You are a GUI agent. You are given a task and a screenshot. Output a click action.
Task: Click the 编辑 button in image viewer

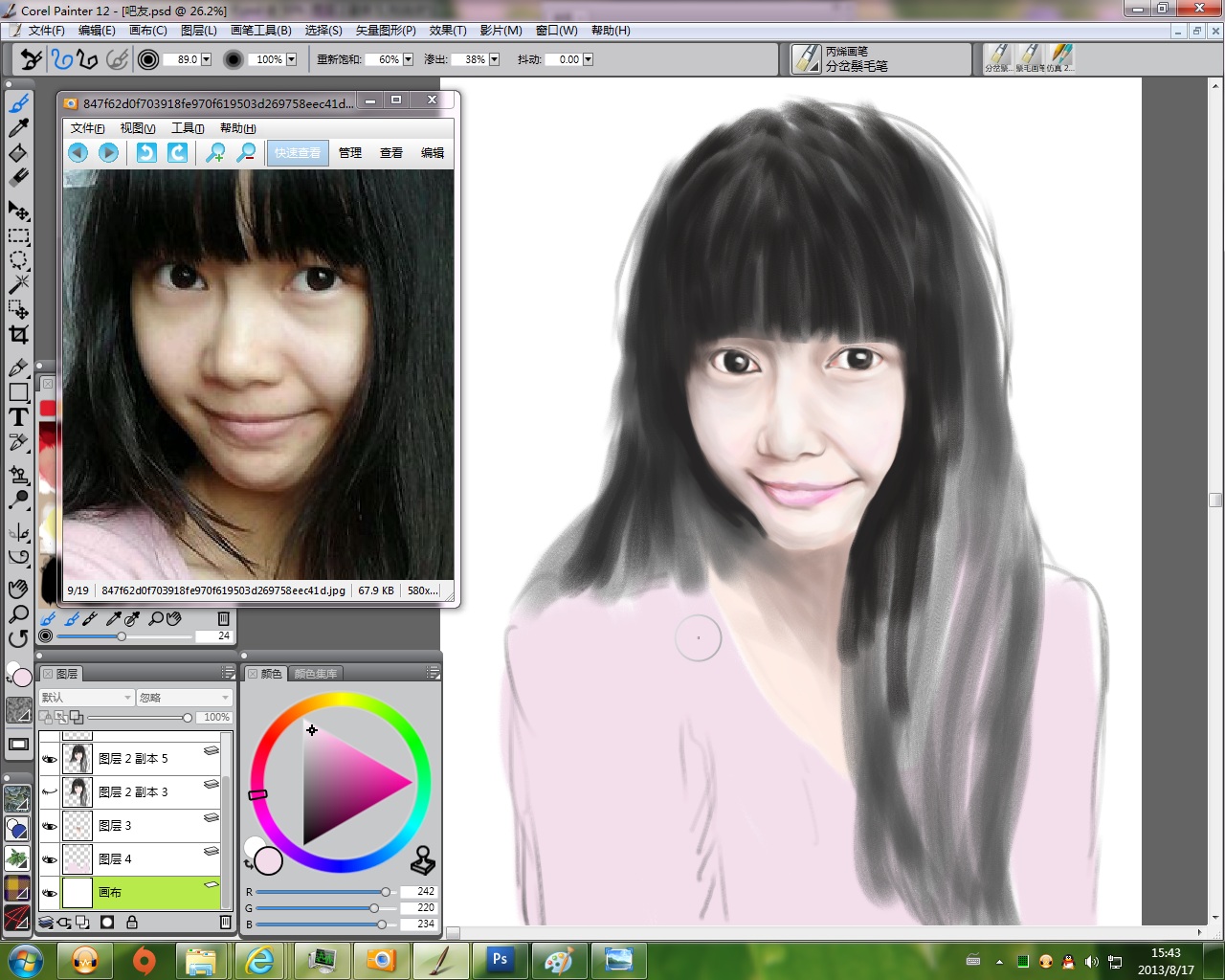point(433,153)
